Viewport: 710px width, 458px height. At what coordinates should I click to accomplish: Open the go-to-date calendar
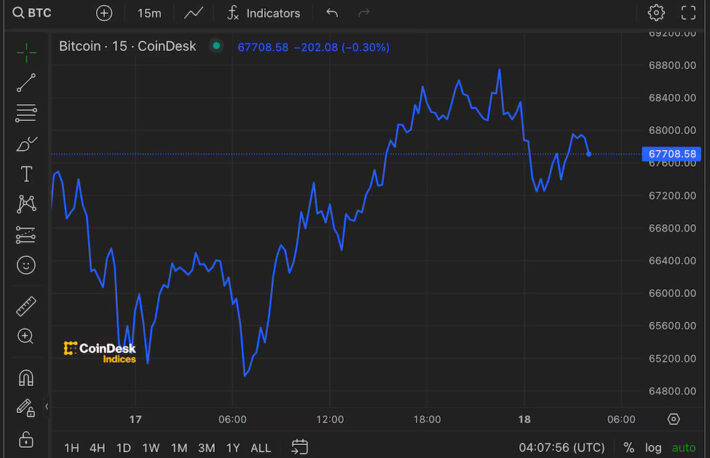(x=299, y=447)
